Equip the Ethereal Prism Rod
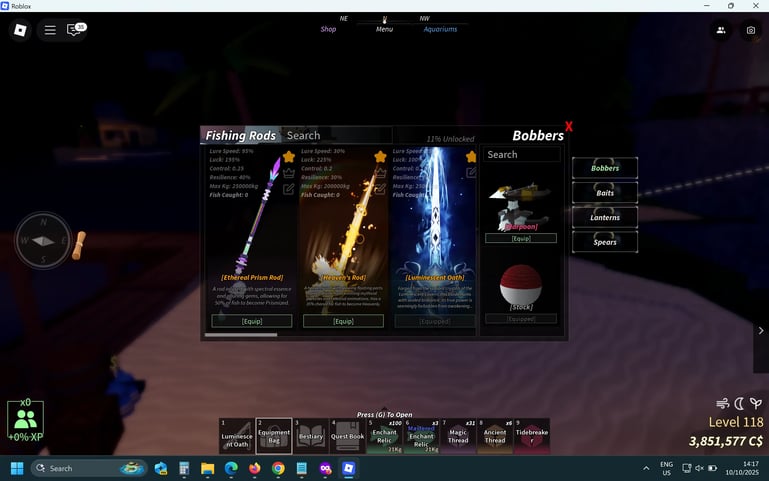The width and height of the screenshot is (769, 481). 252,321
